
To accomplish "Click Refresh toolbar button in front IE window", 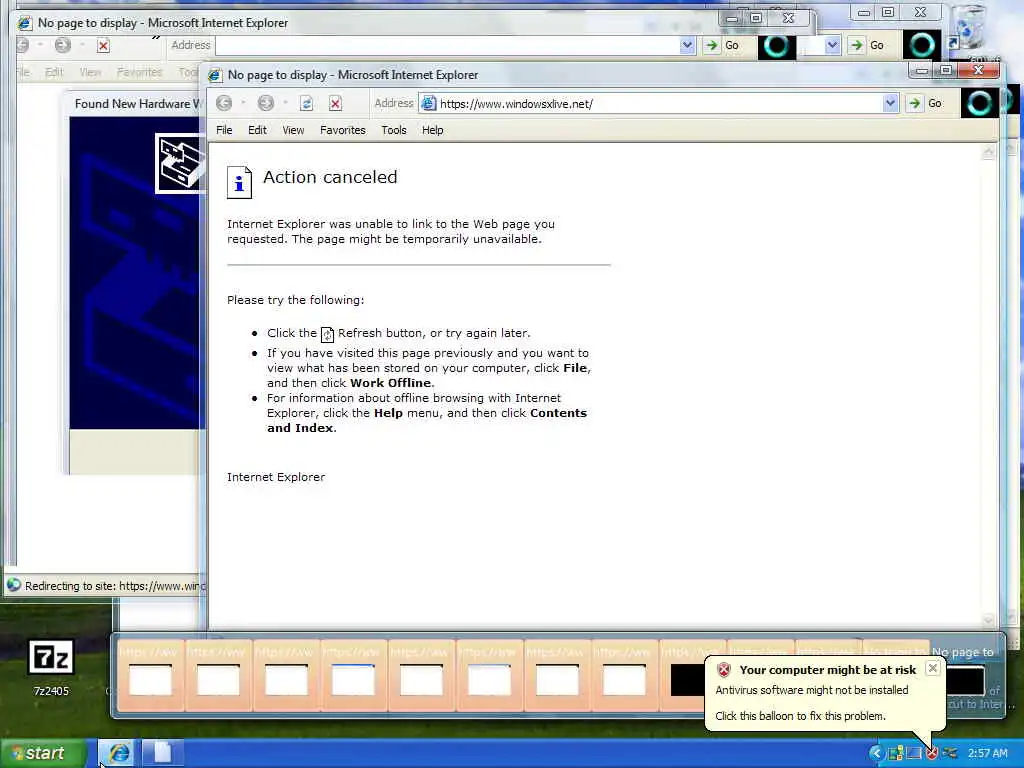I will click(306, 103).
